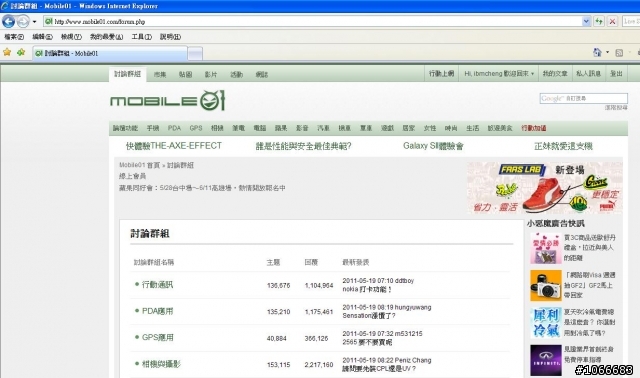This screenshot has height=378, width=640.
Task: Open the 我的最愛 (Favorites) menu
Action: (x=107, y=37)
